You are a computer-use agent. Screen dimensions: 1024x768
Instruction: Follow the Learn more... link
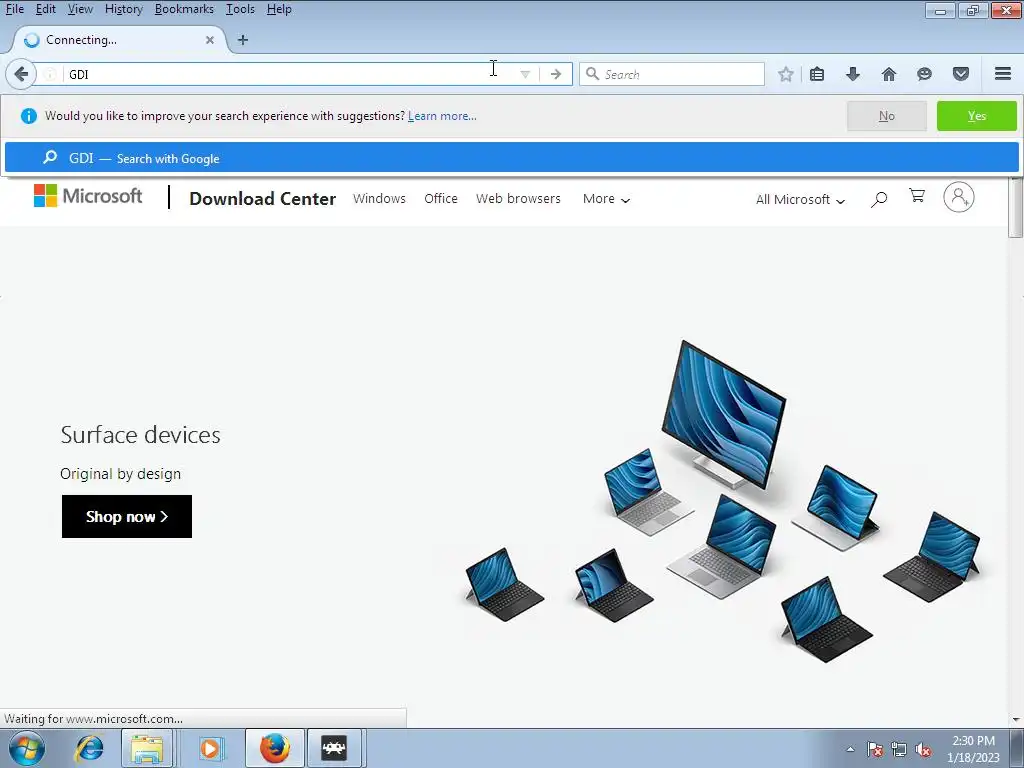pyautogui.click(x=442, y=116)
